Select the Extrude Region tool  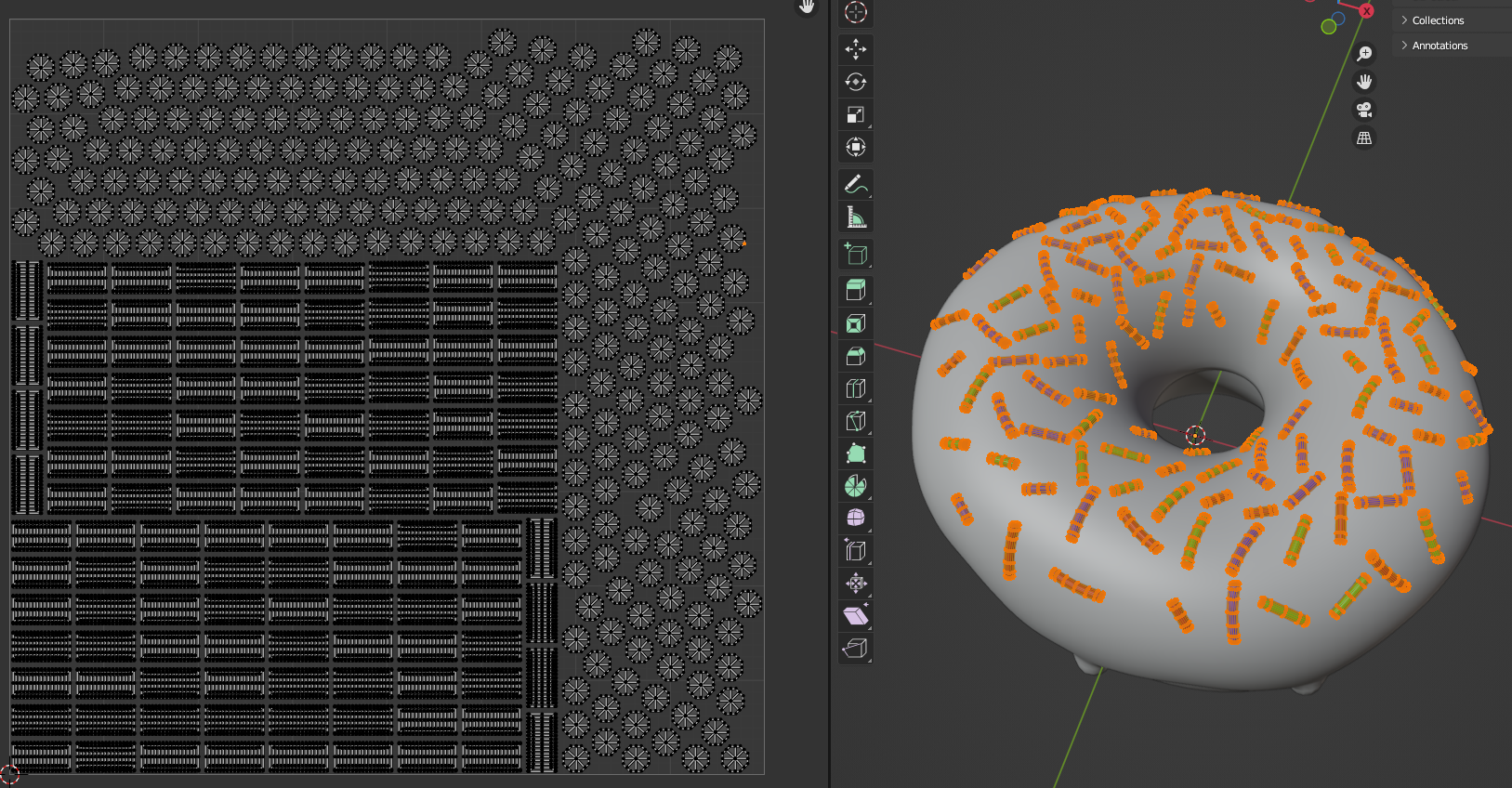(855, 291)
